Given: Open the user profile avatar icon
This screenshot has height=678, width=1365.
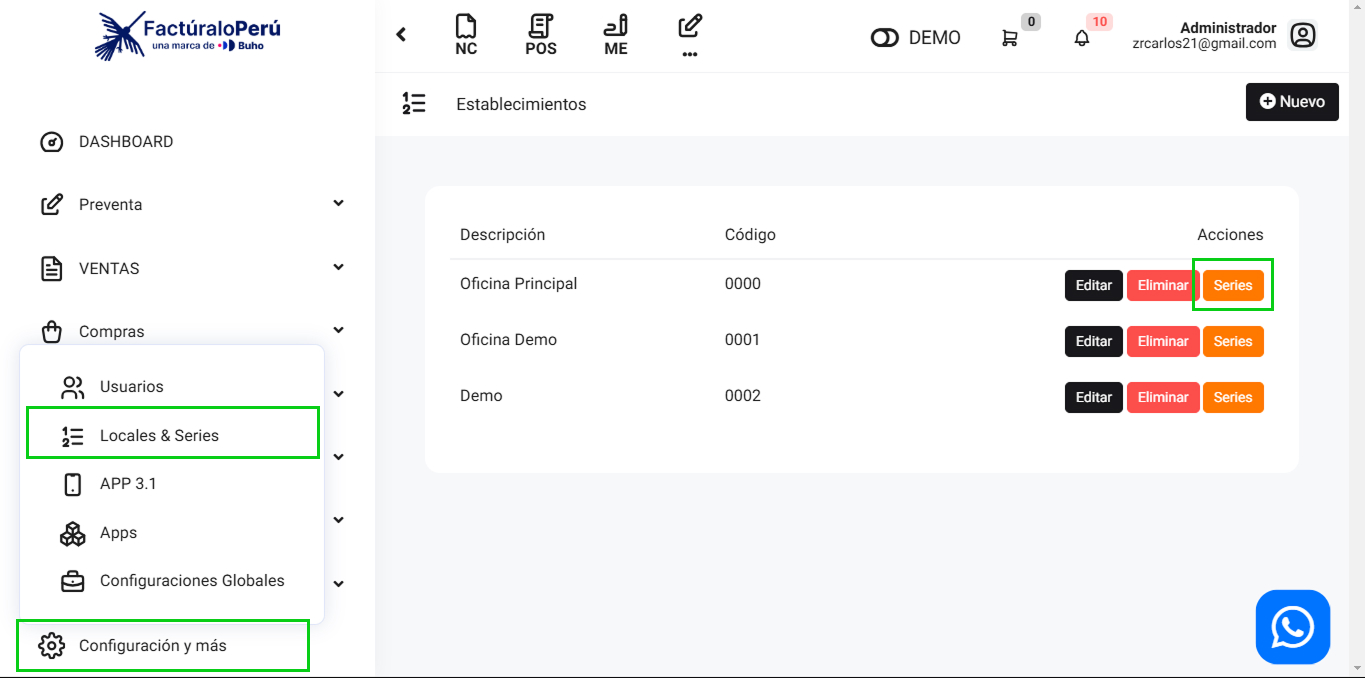Looking at the screenshot, I should [x=1302, y=36].
